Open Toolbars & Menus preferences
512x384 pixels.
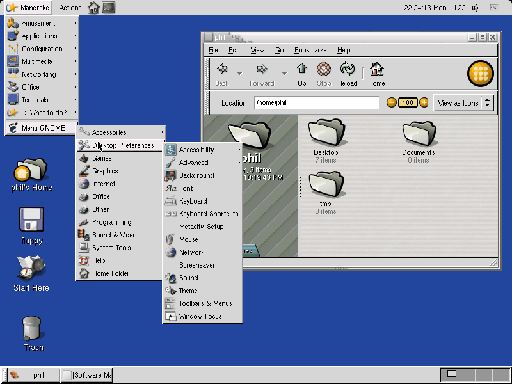[203, 303]
